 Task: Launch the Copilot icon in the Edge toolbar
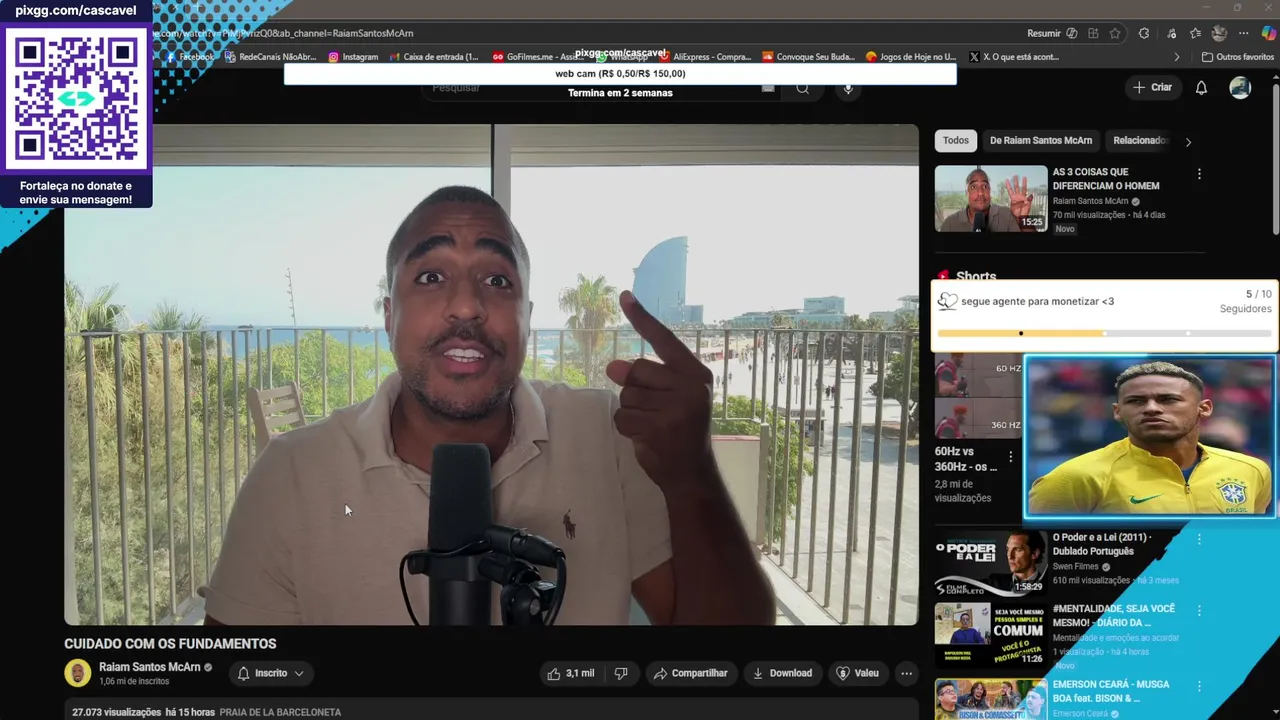click(x=1268, y=33)
